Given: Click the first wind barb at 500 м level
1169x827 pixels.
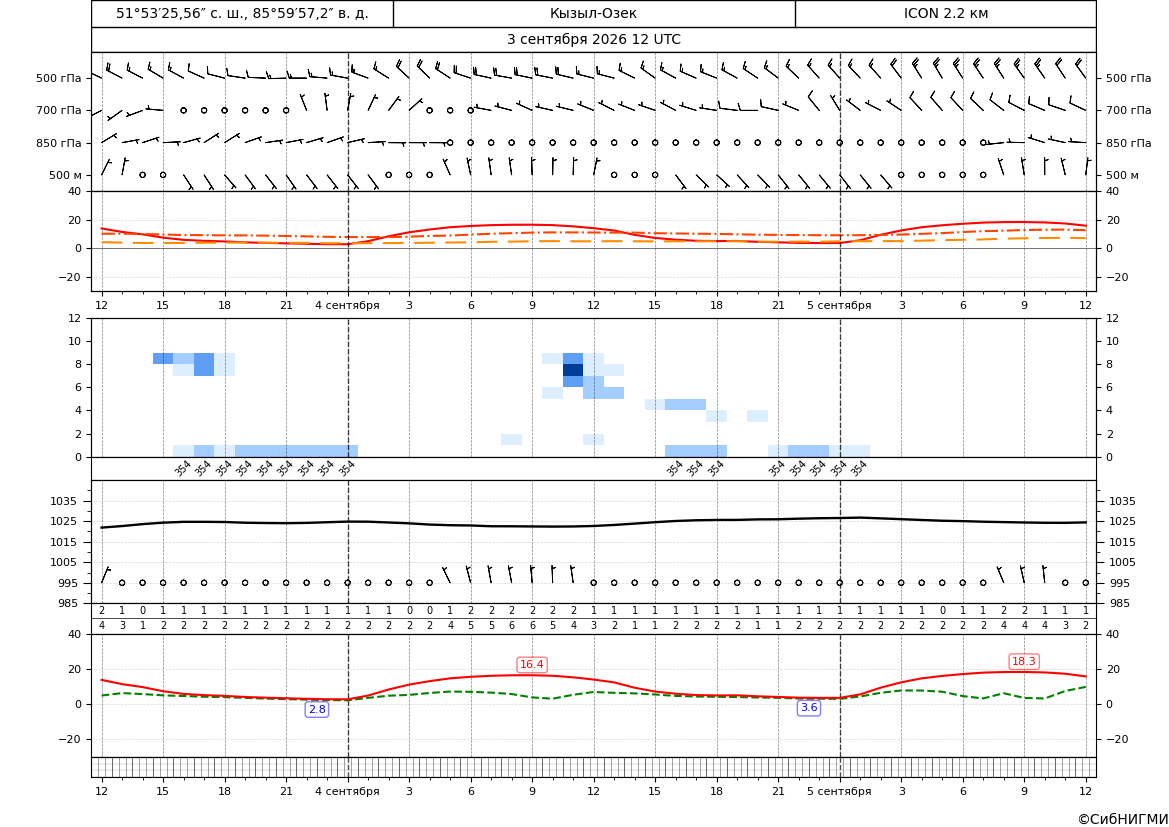Looking at the screenshot, I should (106, 167).
